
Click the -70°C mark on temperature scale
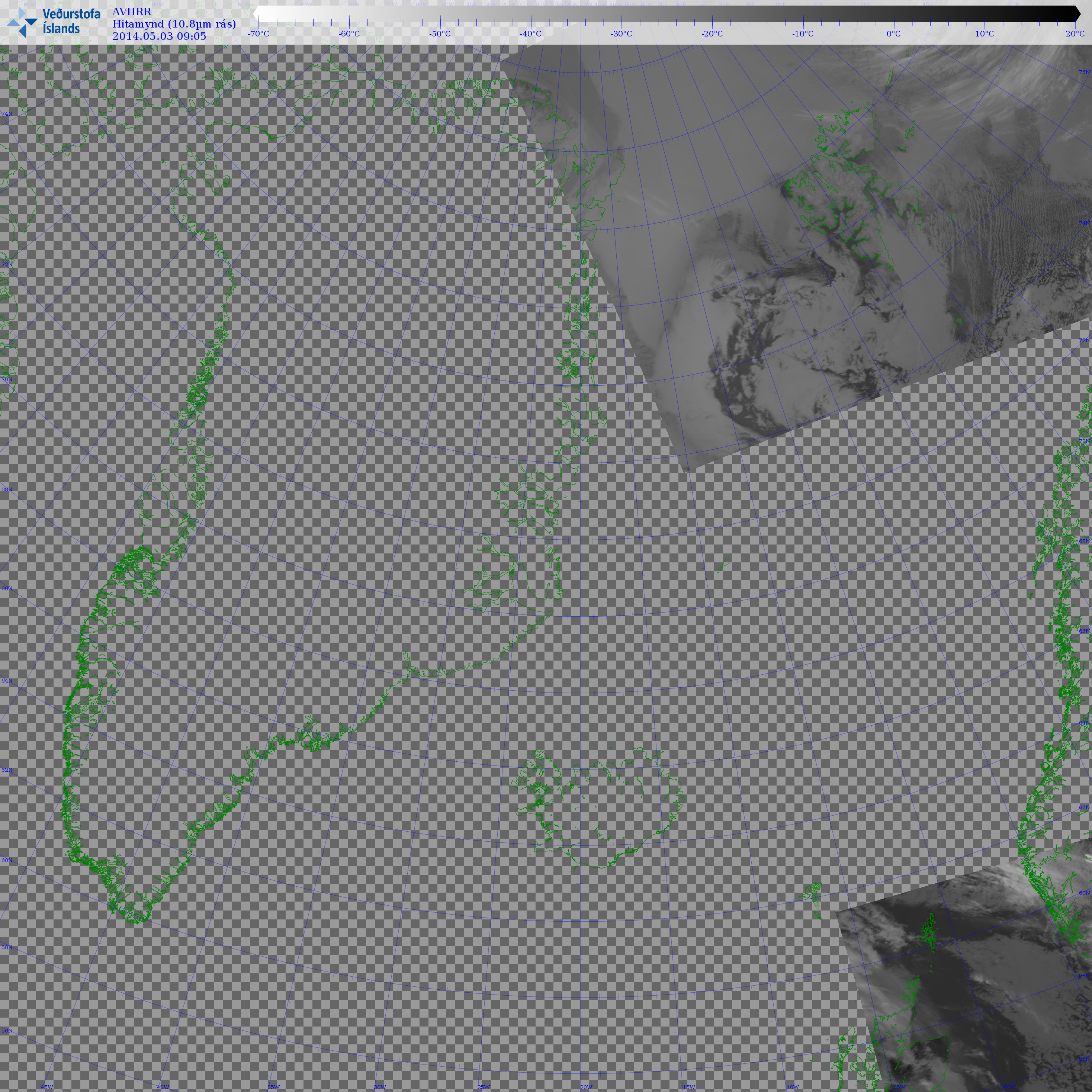[x=258, y=34]
